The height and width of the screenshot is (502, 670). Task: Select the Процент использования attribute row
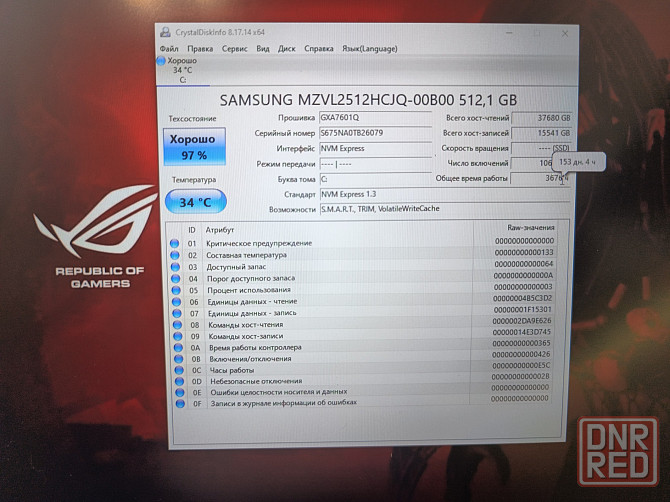pos(362,289)
